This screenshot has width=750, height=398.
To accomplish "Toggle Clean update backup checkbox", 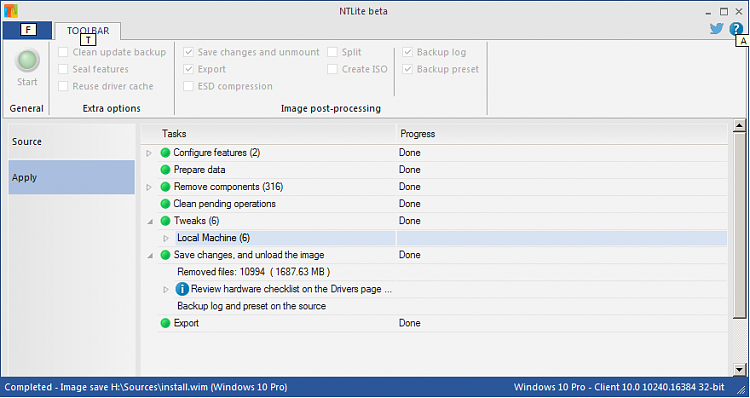I will point(63,52).
